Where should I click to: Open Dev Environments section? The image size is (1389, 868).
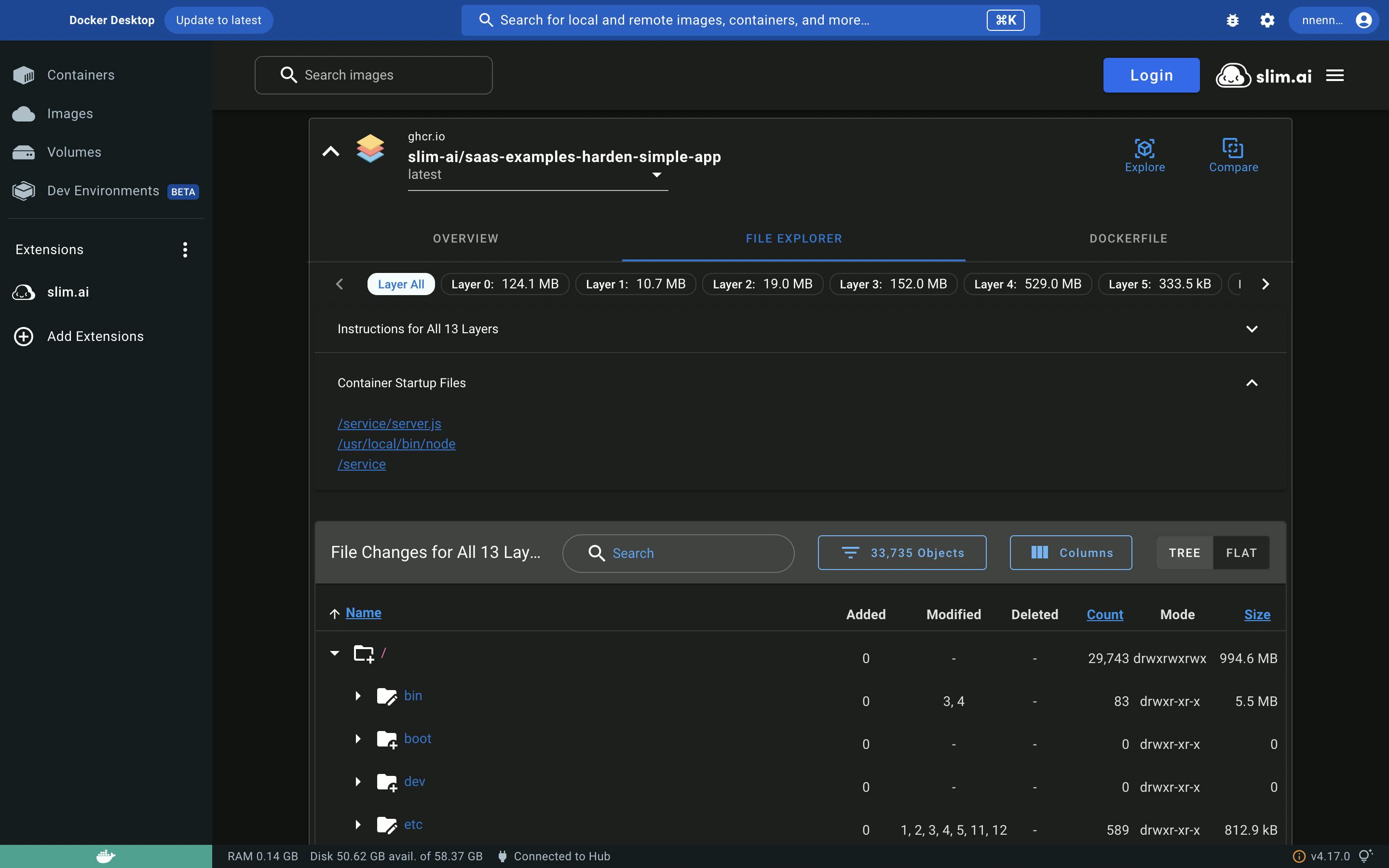(x=106, y=190)
